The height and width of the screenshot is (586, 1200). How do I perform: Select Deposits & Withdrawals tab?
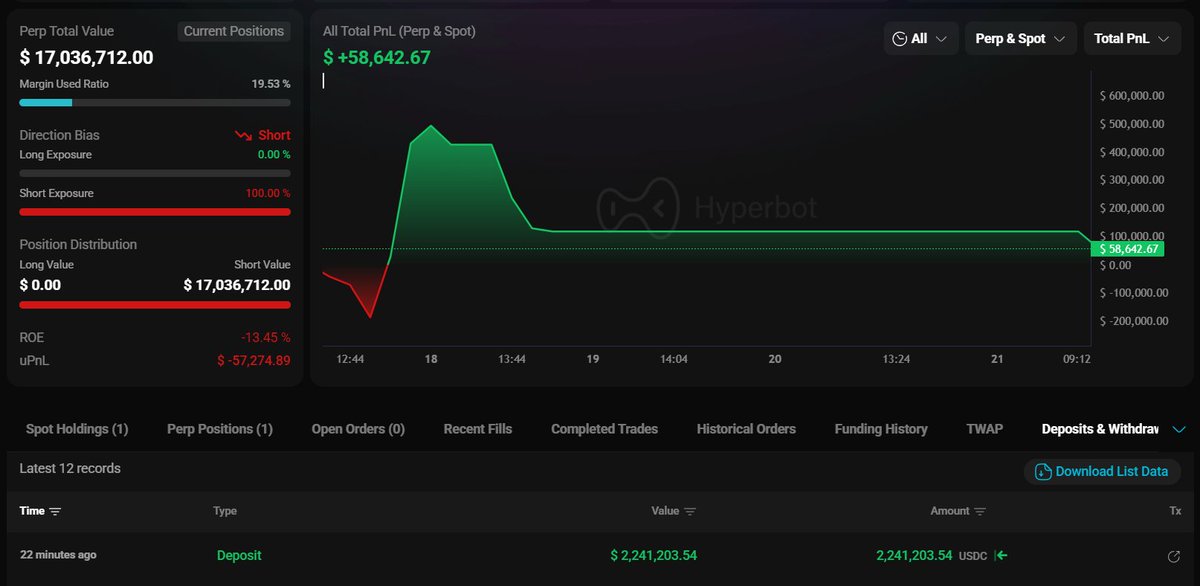1100,429
